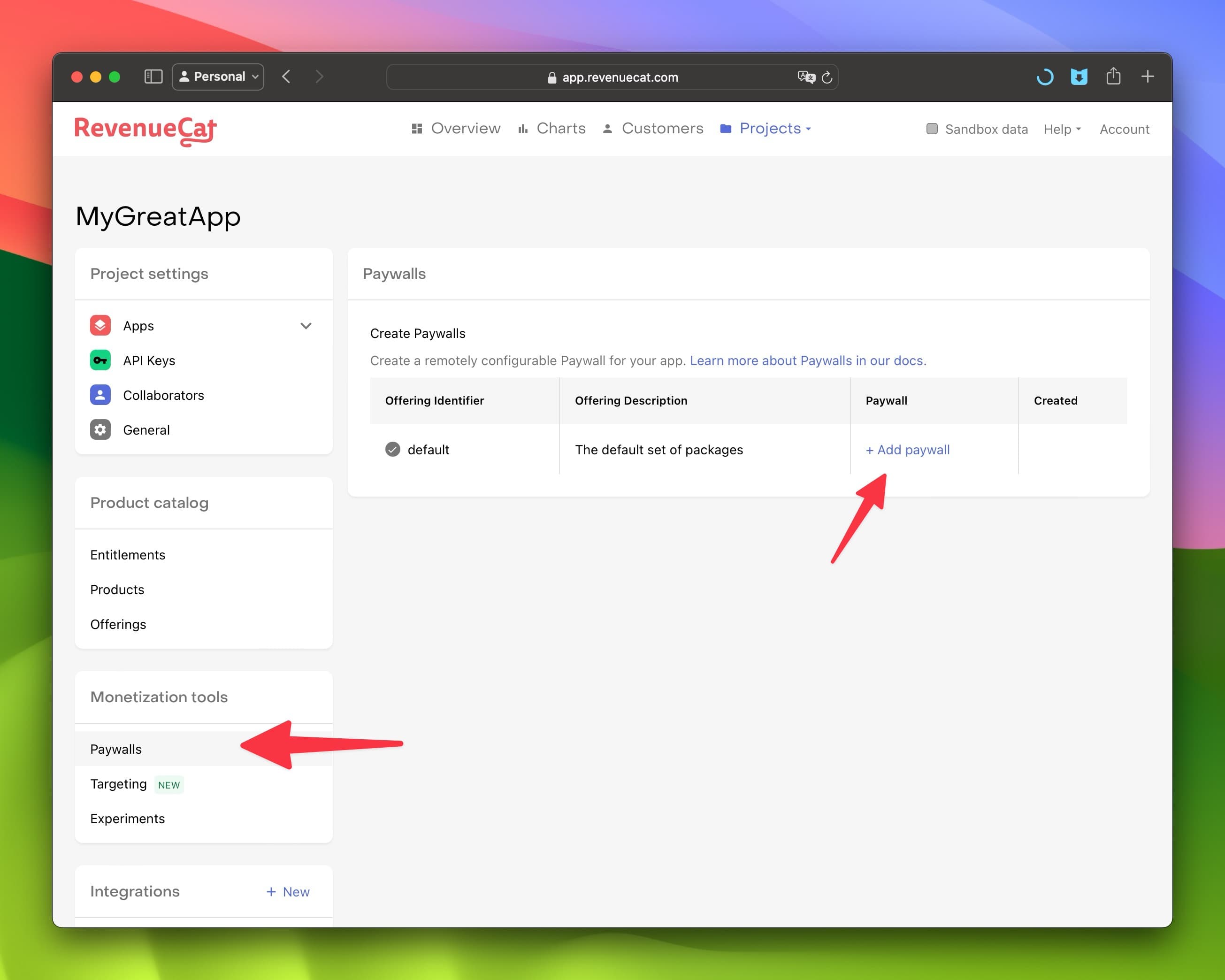The image size is (1225, 980).
Task: Click the app.revenuecat.com address field
Action: (612, 77)
